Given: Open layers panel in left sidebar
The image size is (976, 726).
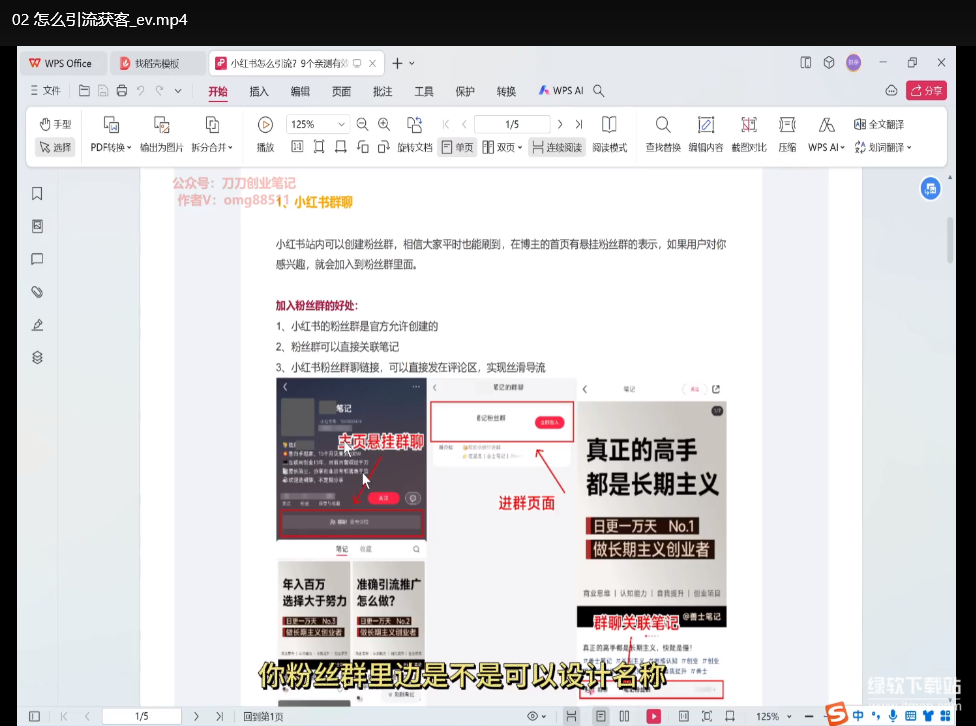Looking at the screenshot, I should pos(37,358).
